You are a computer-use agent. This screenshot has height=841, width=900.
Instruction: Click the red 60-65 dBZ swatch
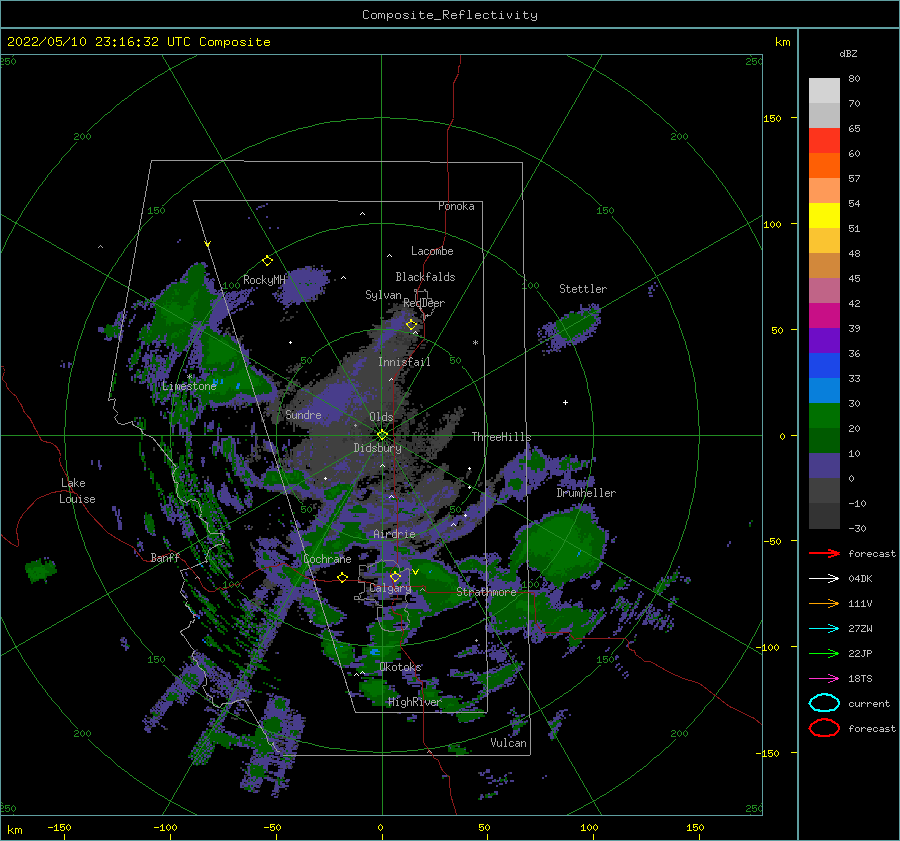coord(824,141)
